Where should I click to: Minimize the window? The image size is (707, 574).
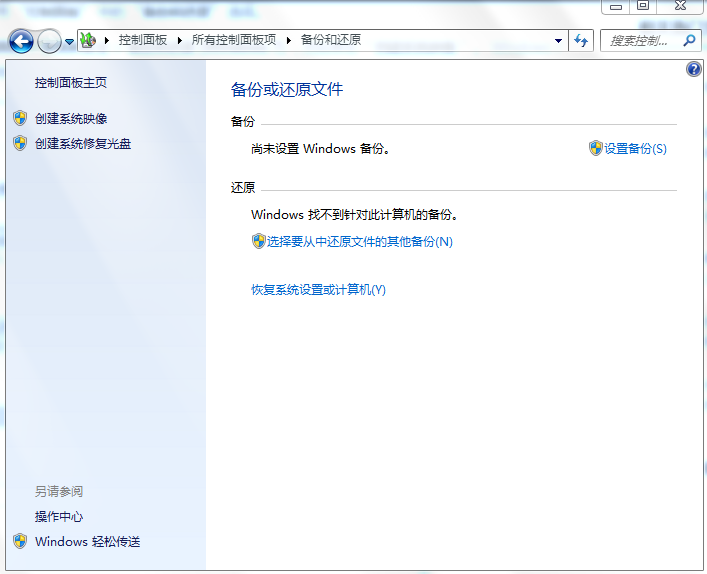click(x=615, y=6)
